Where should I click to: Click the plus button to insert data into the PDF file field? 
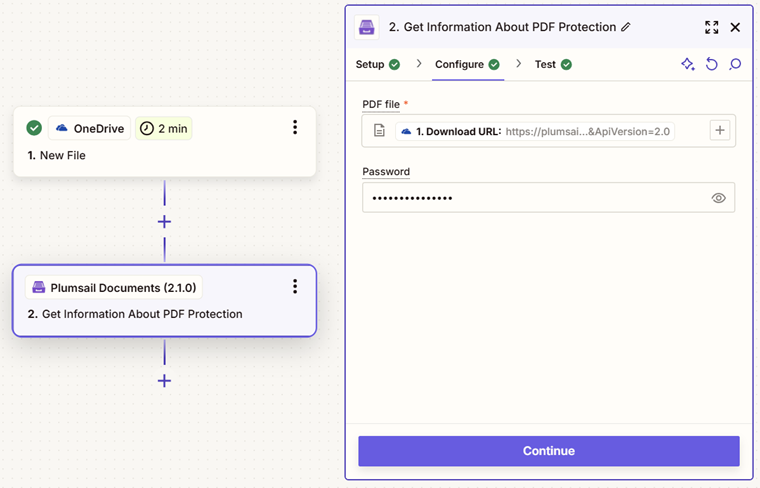[720, 130]
